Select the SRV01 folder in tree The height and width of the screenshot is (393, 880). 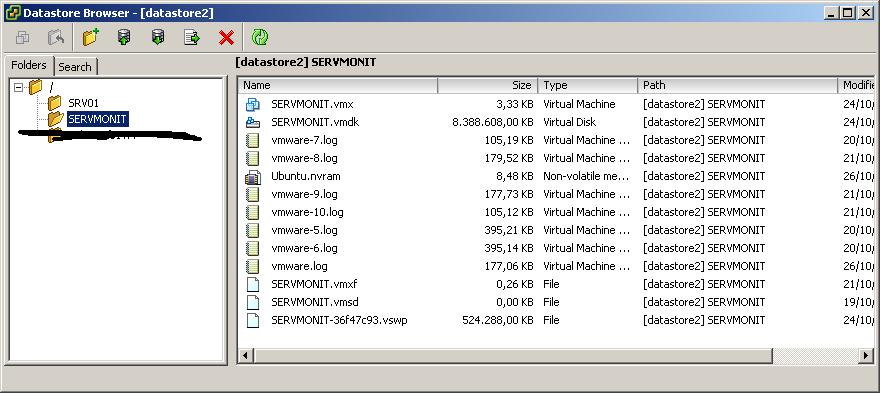click(84, 103)
